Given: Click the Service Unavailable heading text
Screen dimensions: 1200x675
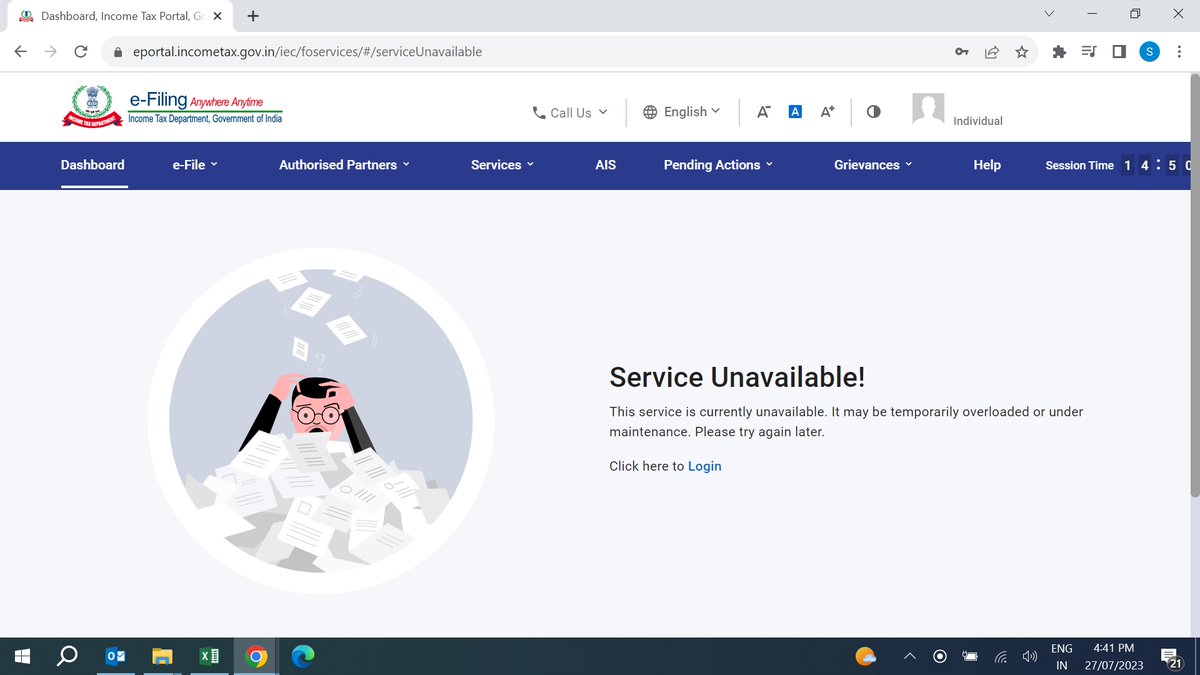Looking at the screenshot, I should pos(737,377).
